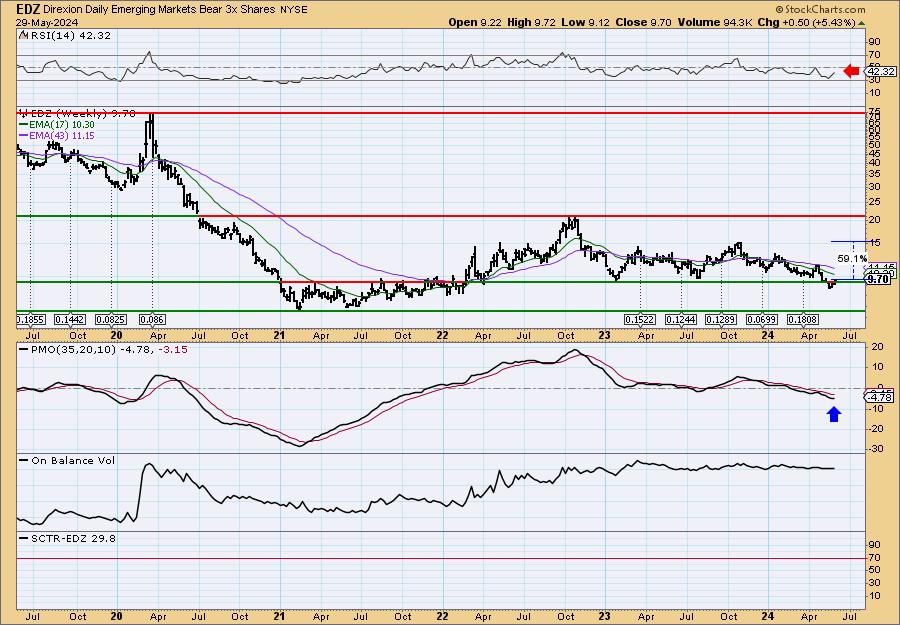Click the NYSE exchange label
Screen dimensions: 900x625
293,10
